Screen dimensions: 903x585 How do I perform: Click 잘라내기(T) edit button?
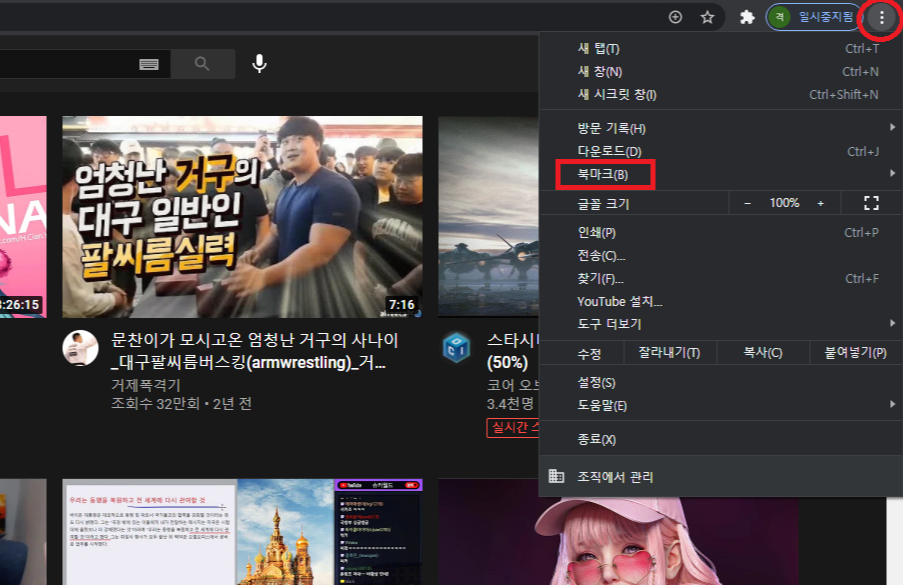point(669,353)
